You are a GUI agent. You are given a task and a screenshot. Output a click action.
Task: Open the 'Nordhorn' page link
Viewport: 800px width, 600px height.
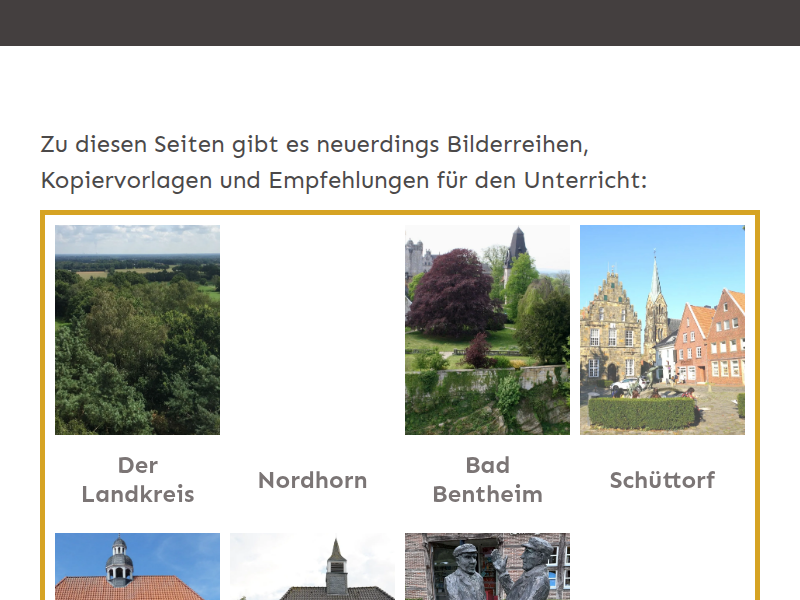click(312, 480)
